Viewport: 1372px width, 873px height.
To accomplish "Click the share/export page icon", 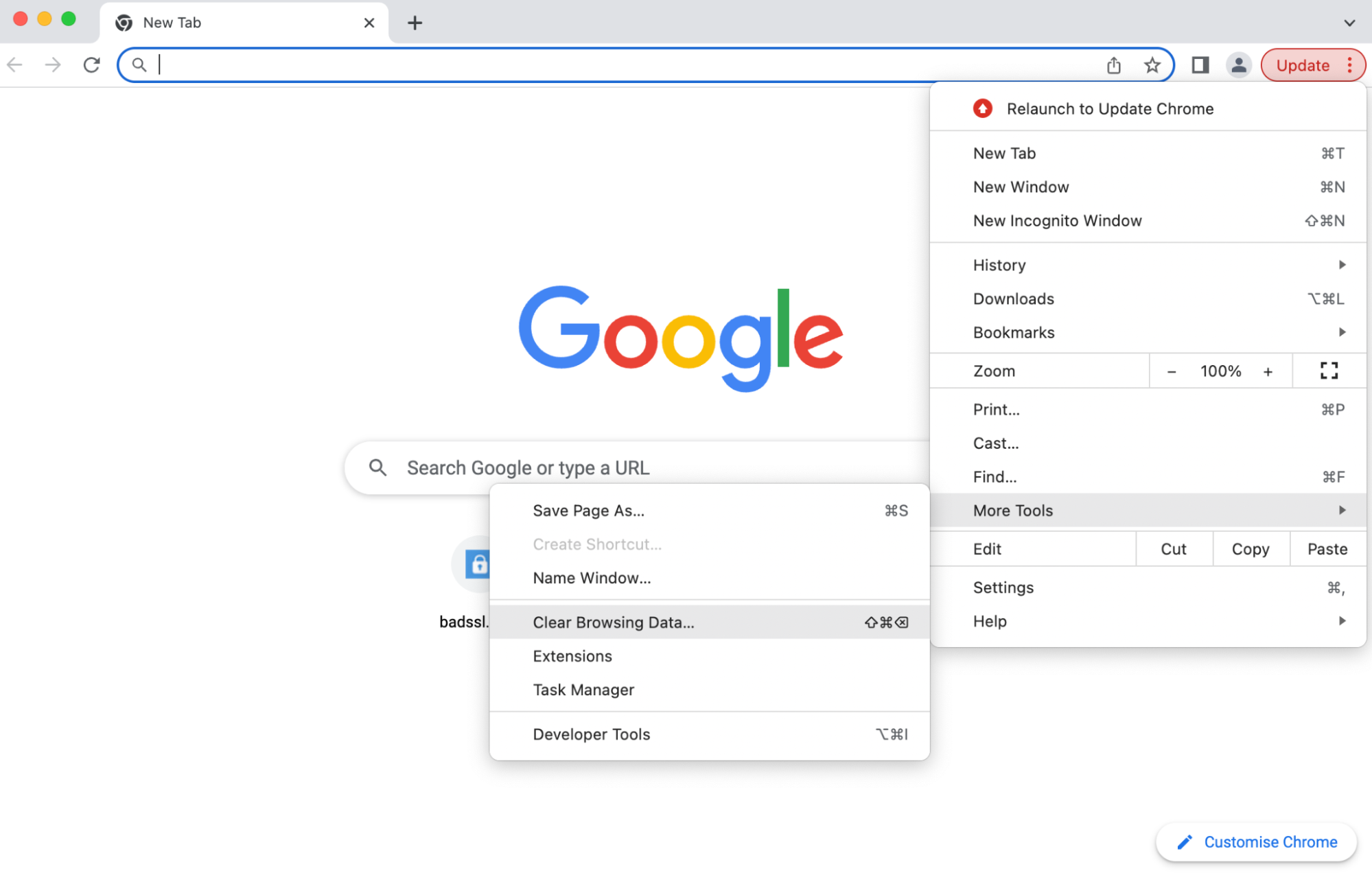I will 1113,64.
